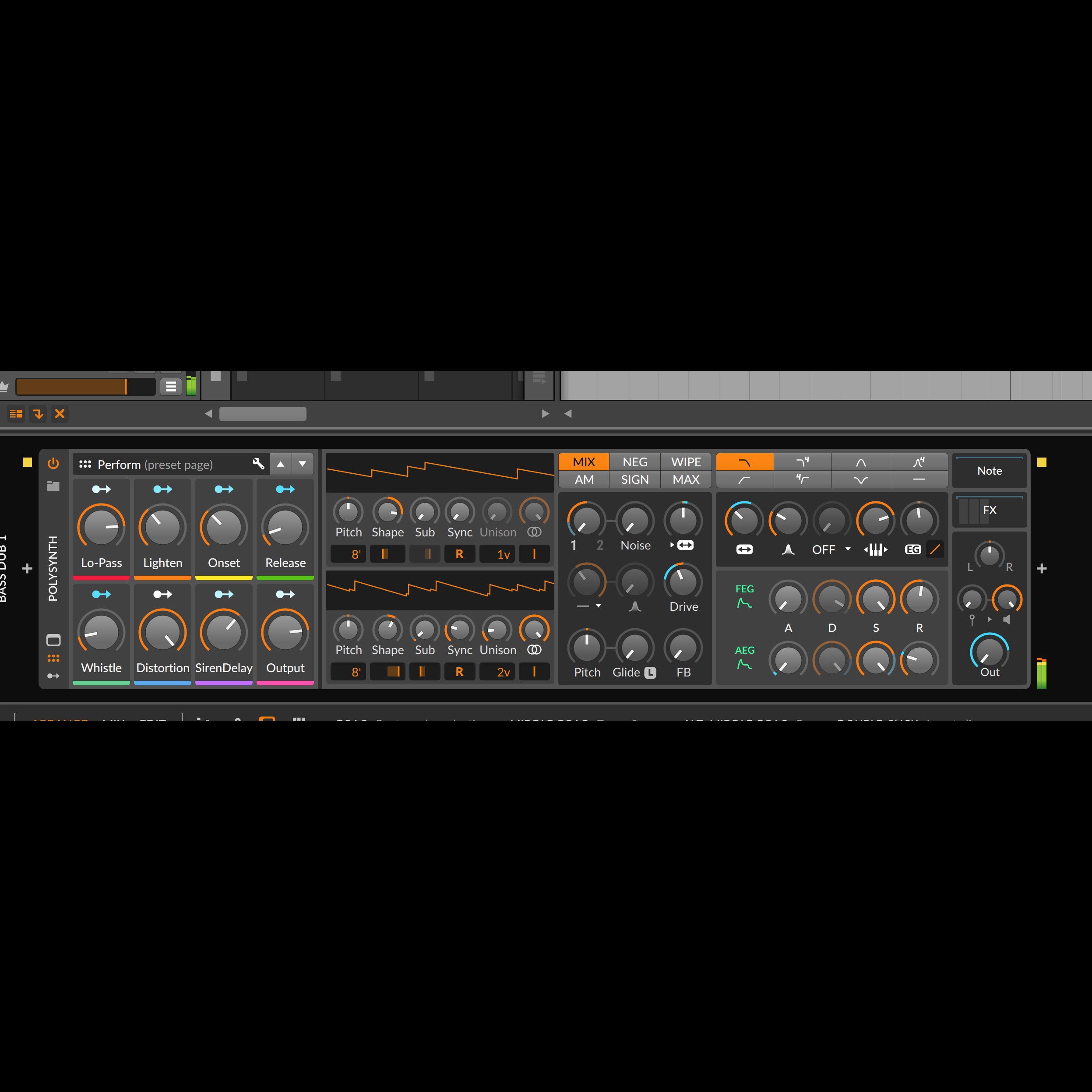Click the track list menu icon beside the meter
This screenshot has height=1092, width=1092.
pos(171,387)
